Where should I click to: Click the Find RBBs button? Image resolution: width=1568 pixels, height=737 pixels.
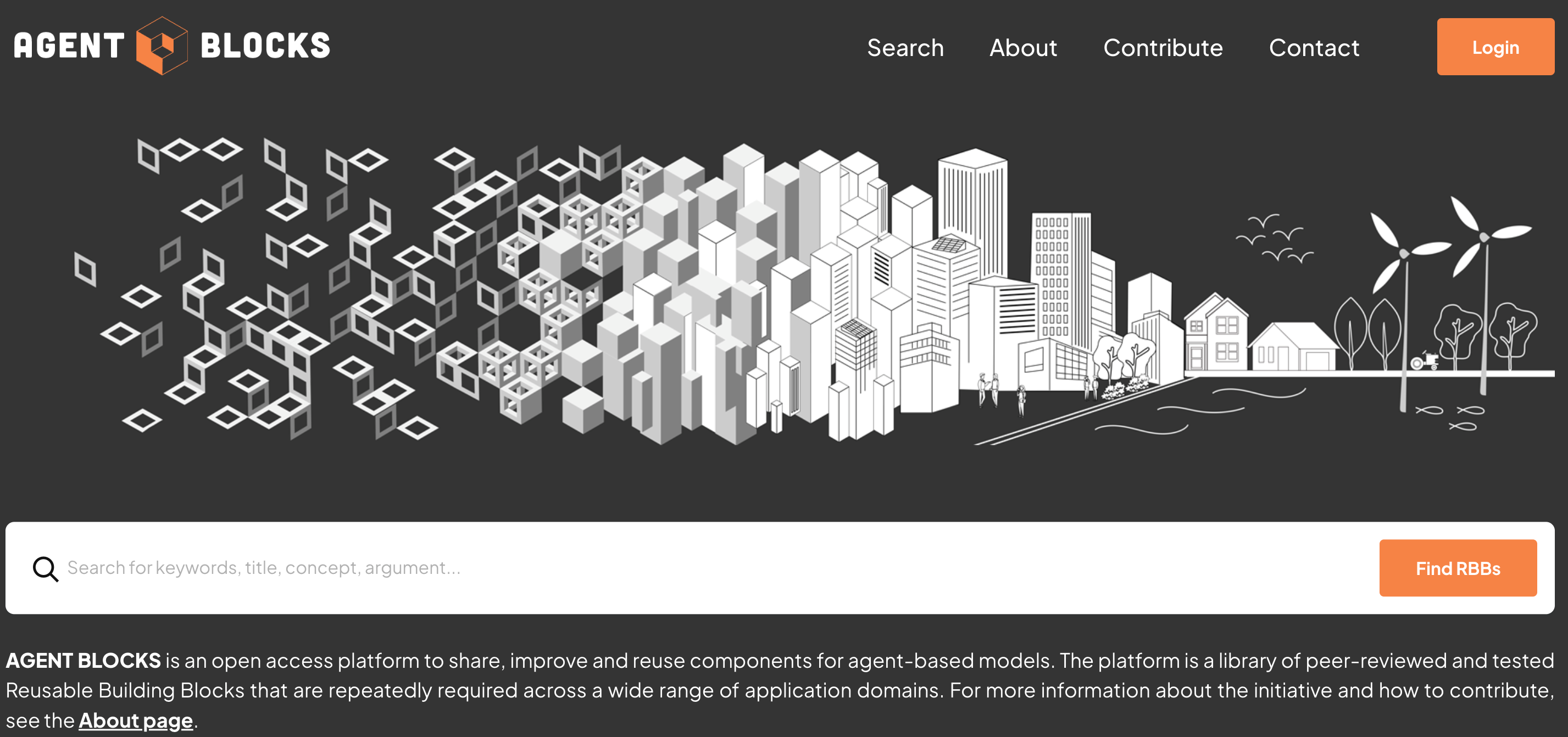coord(1457,568)
